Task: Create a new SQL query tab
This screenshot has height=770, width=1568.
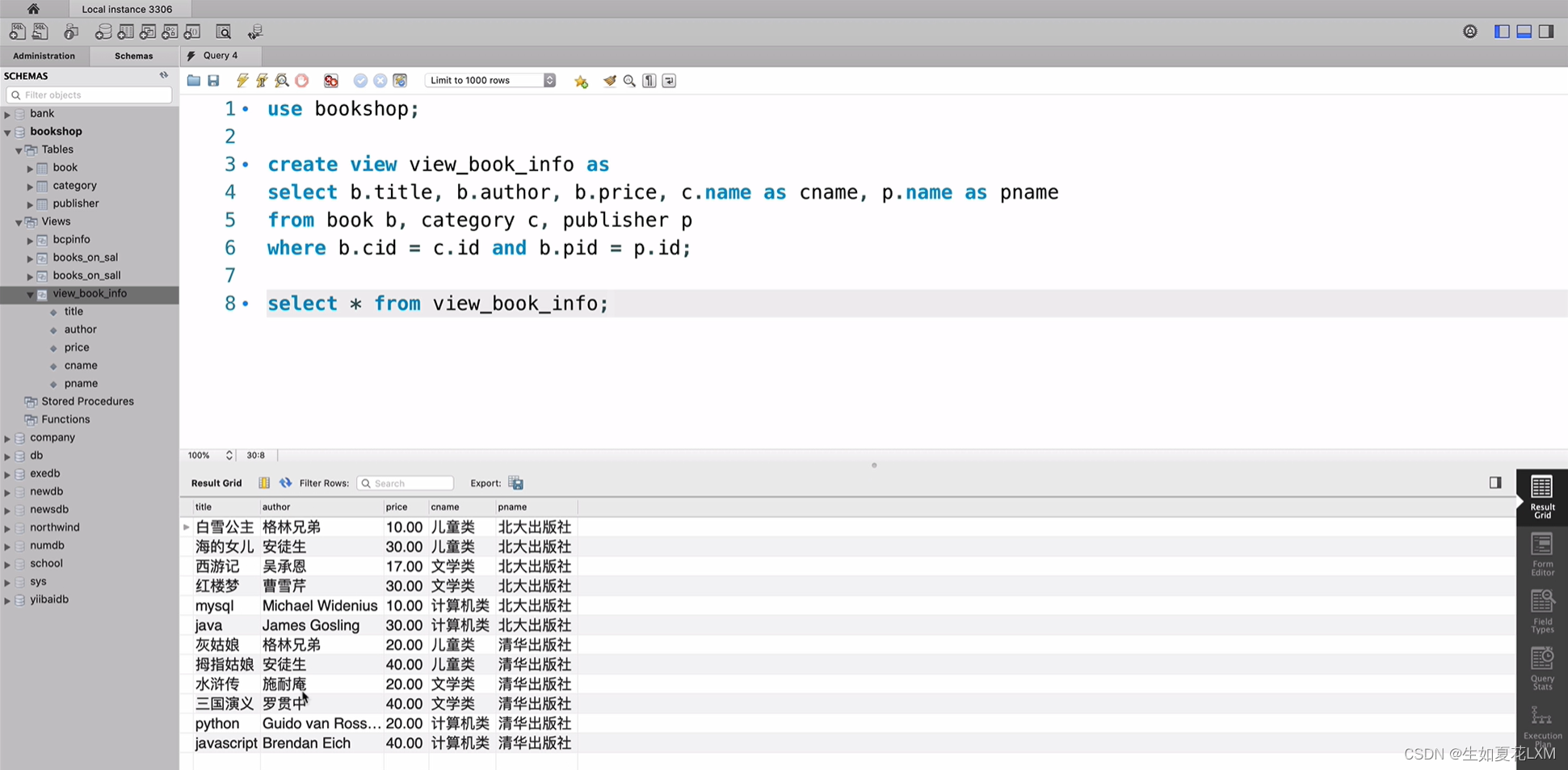Action: (18, 32)
